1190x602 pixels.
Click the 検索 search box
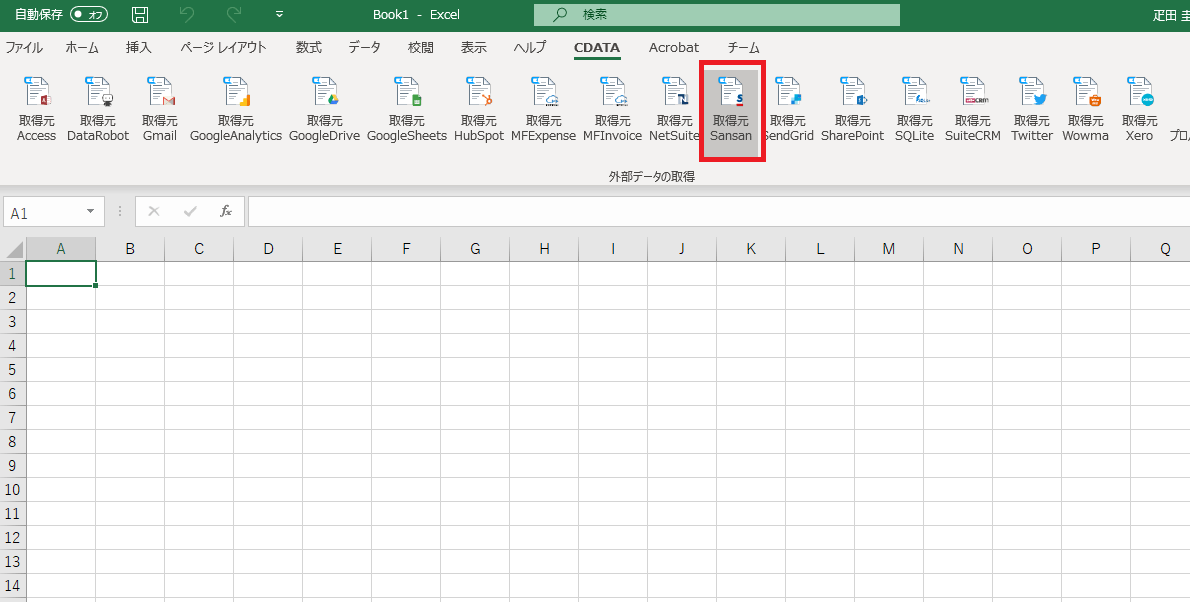click(716, 14)
